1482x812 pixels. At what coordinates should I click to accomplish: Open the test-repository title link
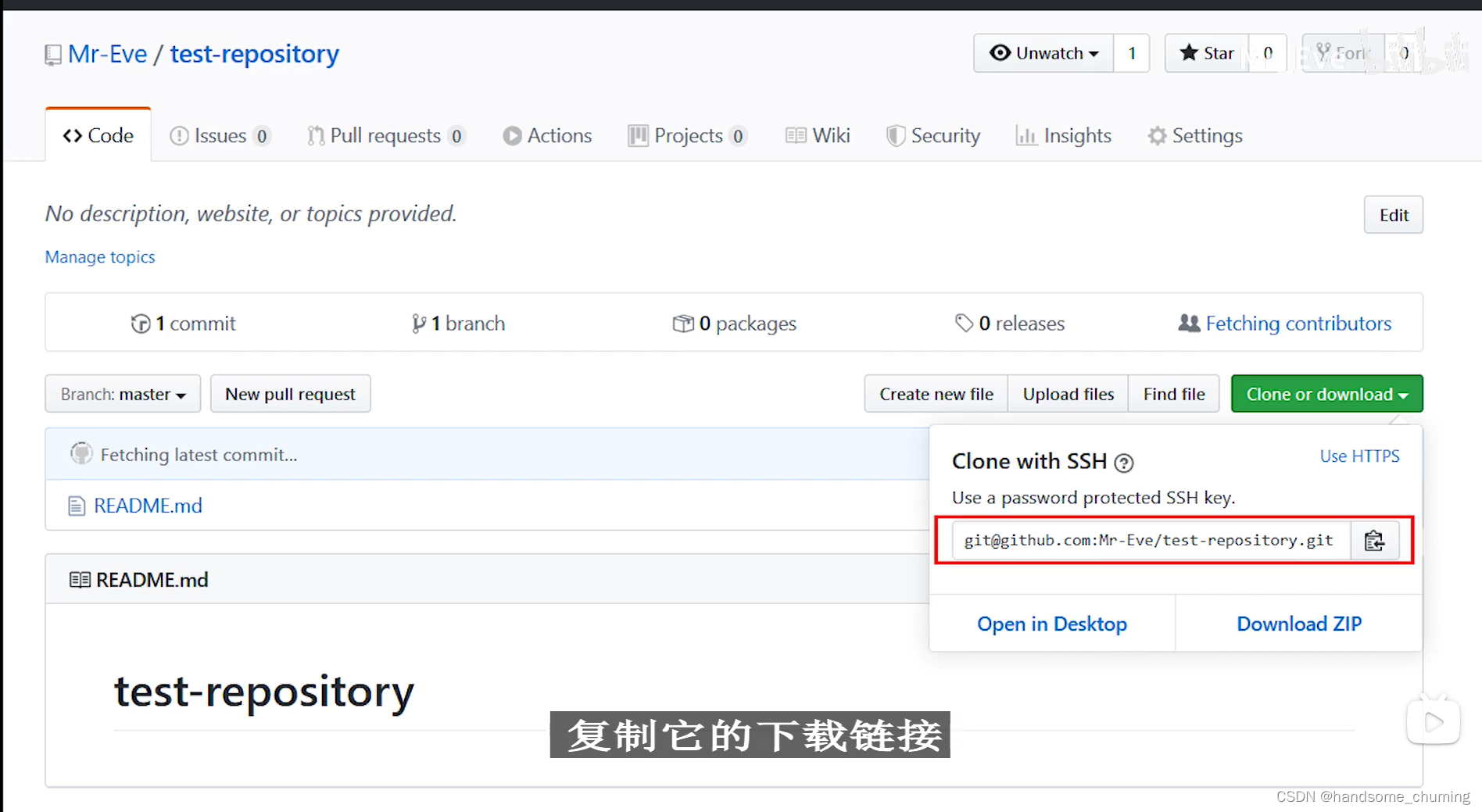pyautogui.click(x=255, y=54)
